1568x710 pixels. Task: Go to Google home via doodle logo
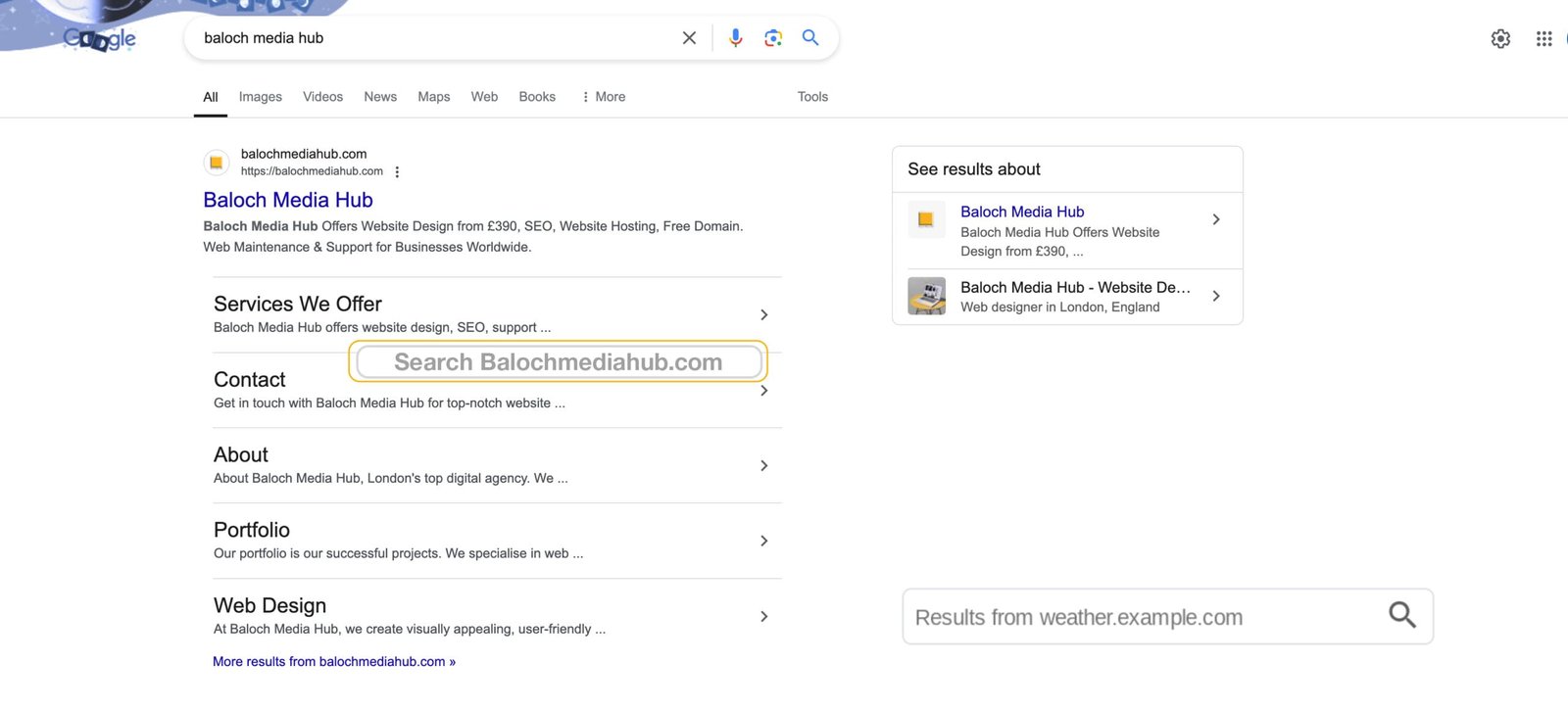98,39
